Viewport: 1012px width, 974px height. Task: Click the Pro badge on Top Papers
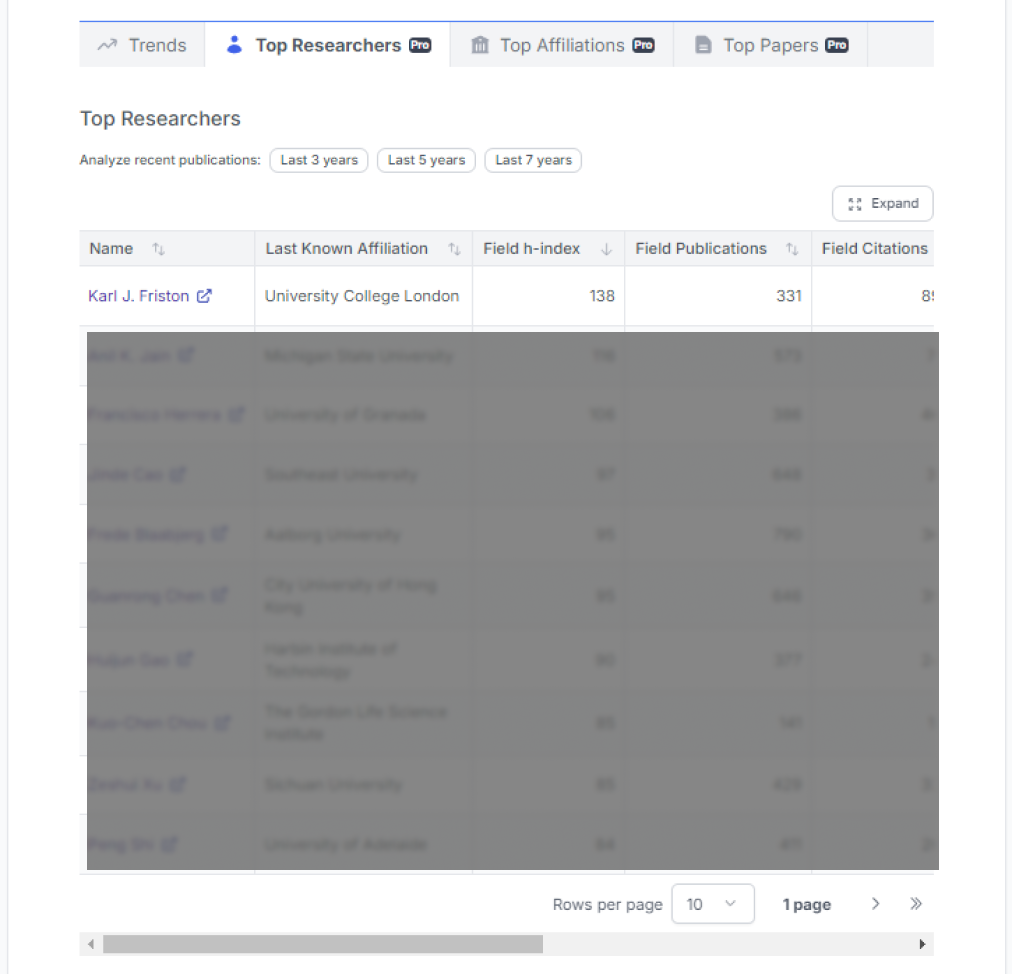pos(837,45)
